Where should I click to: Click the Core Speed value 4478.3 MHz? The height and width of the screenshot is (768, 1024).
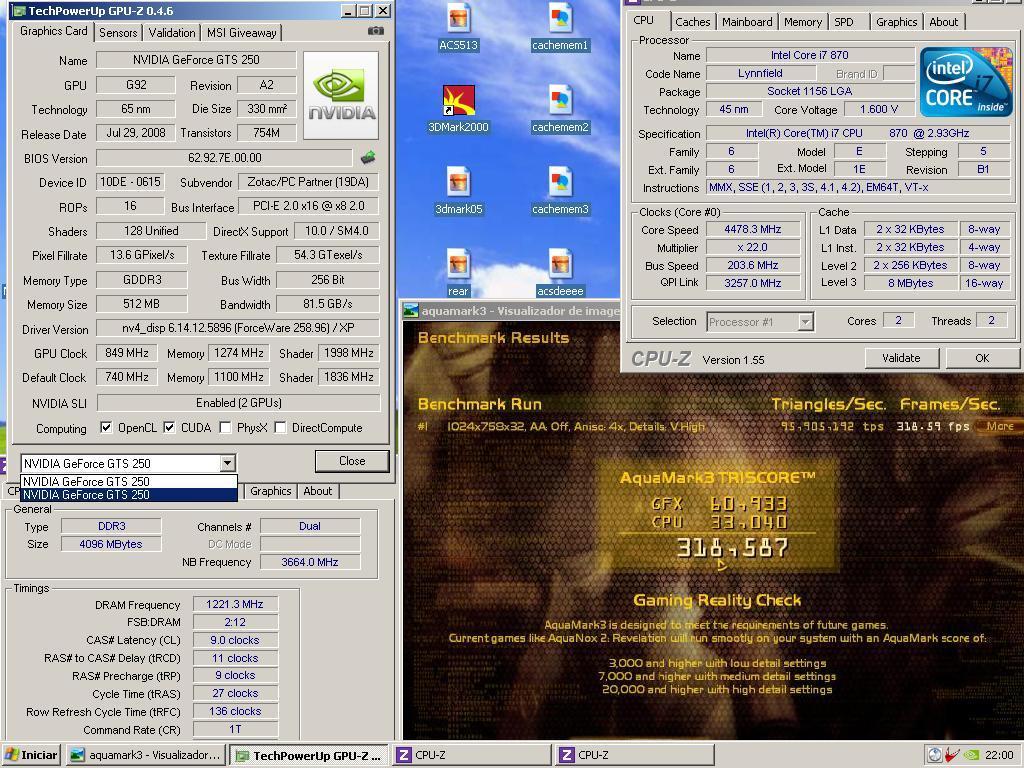pos(753,229)
